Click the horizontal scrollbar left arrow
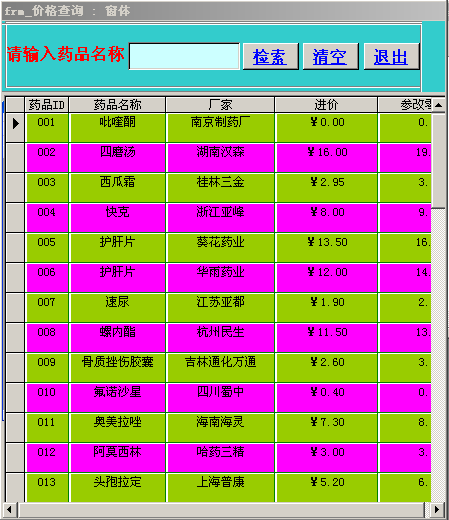Screen dimensions: 449x520 (9, 510)
